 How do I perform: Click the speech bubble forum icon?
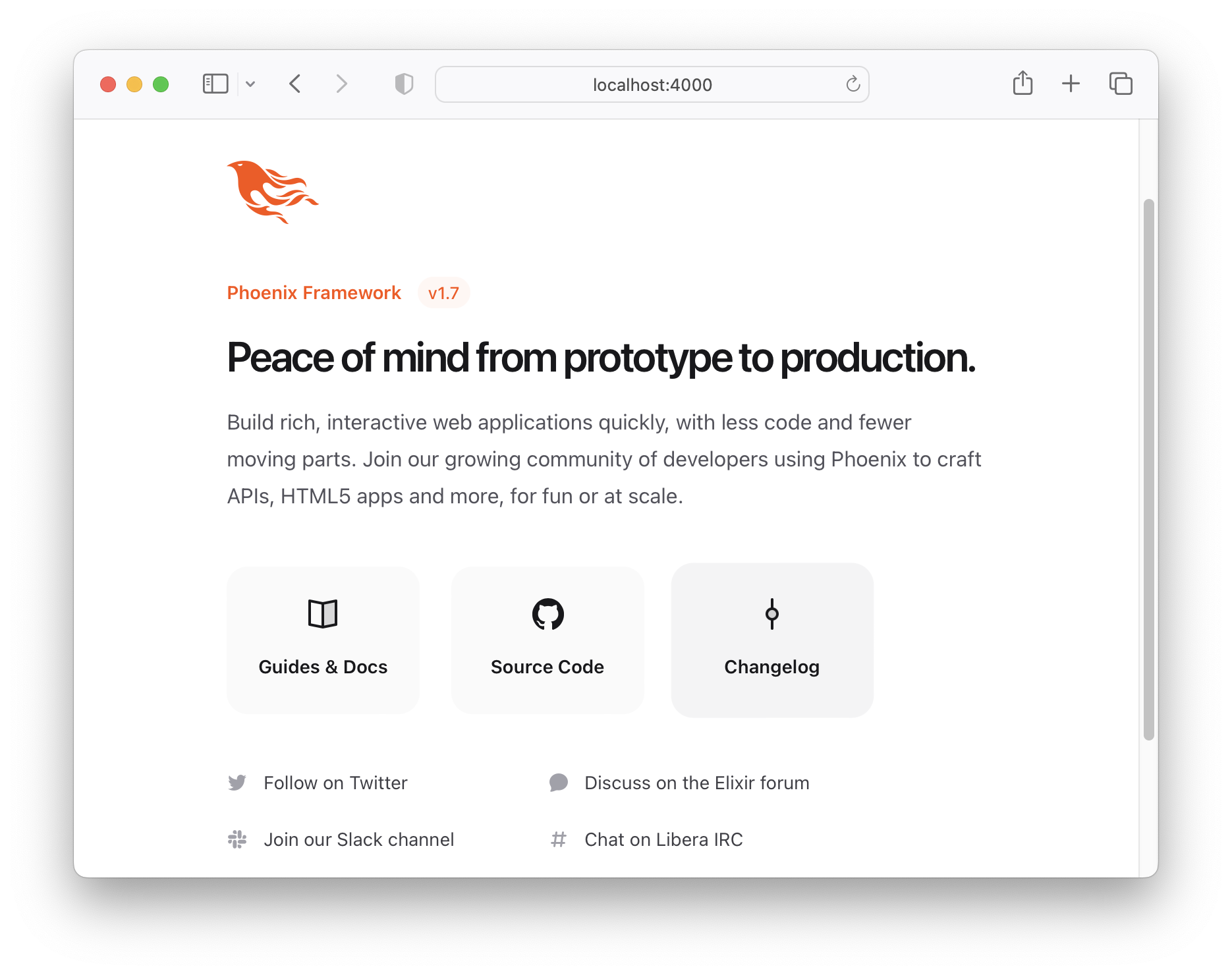click(559, 783)
